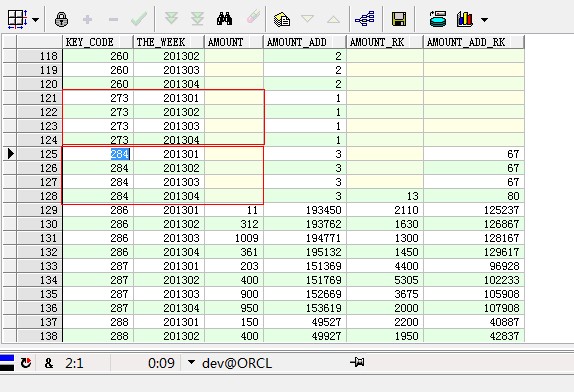Click the refresh icon in status bar

click(26, 363)
